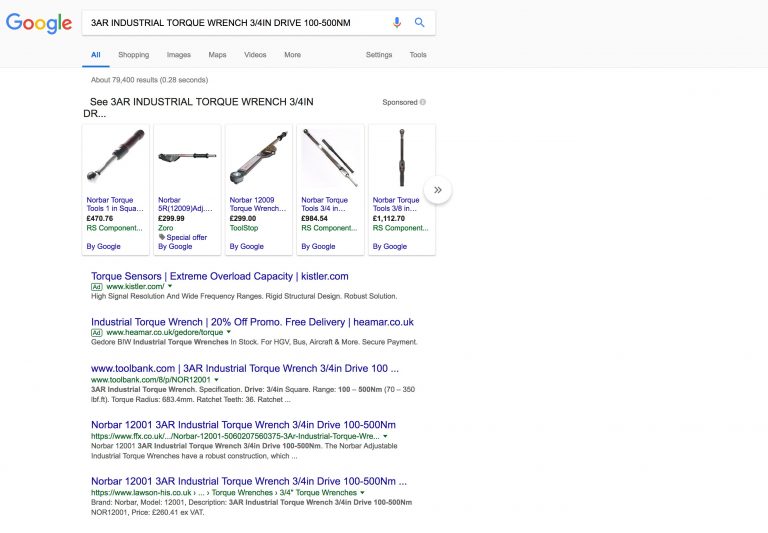
Task: Switch to the All tab
Action: (96, 55)
